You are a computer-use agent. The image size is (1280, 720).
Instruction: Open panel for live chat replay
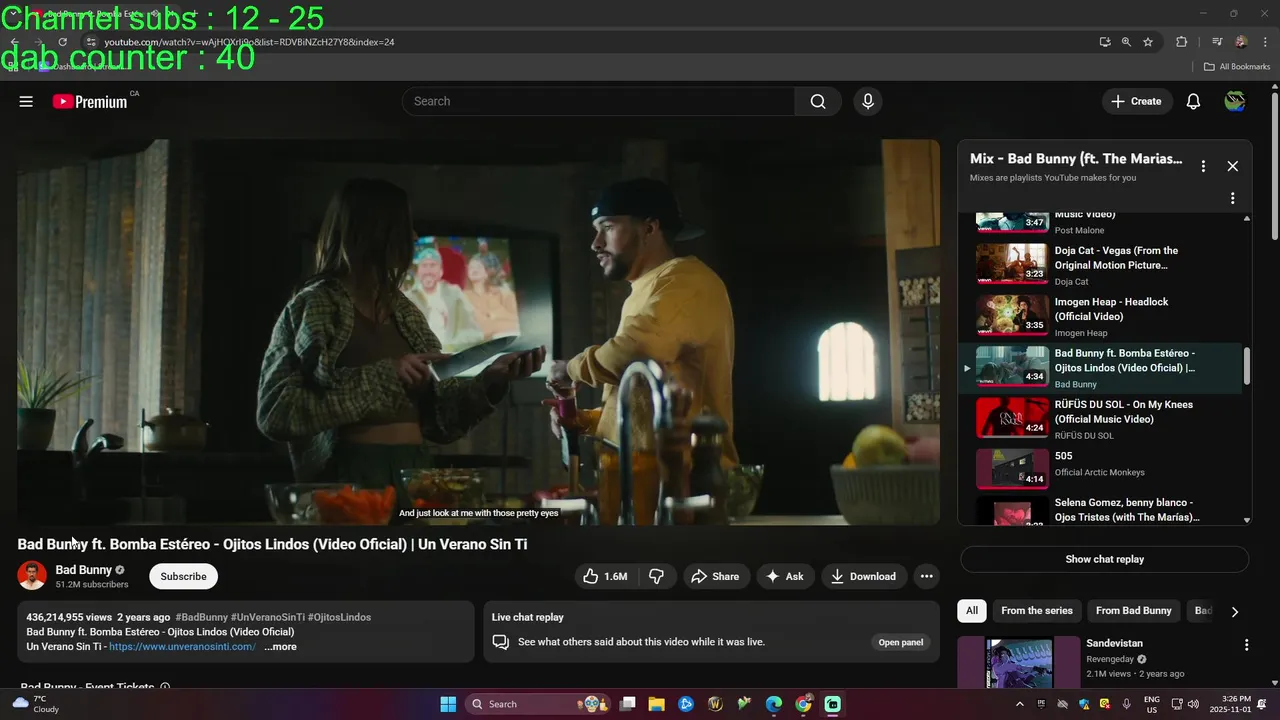pyautogui.click(x=900, y=642)
